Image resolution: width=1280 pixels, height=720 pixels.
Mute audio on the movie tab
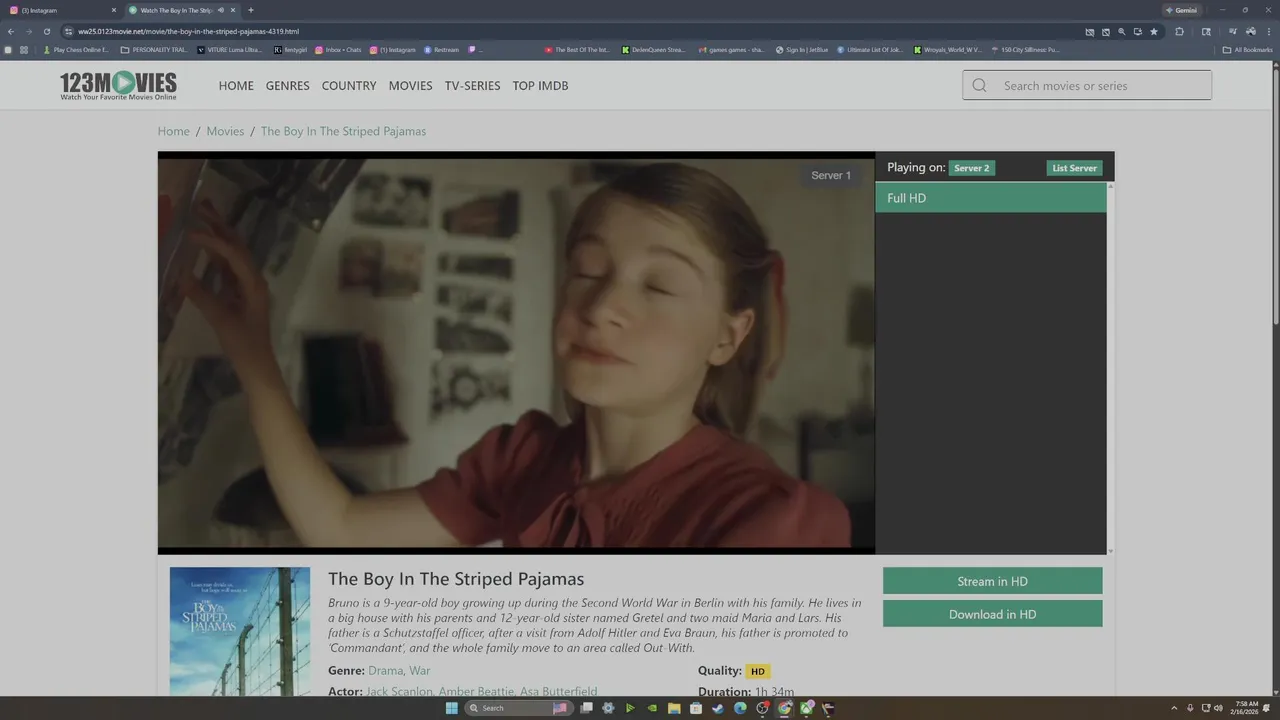pyautogui.click(x=220, y=10)
